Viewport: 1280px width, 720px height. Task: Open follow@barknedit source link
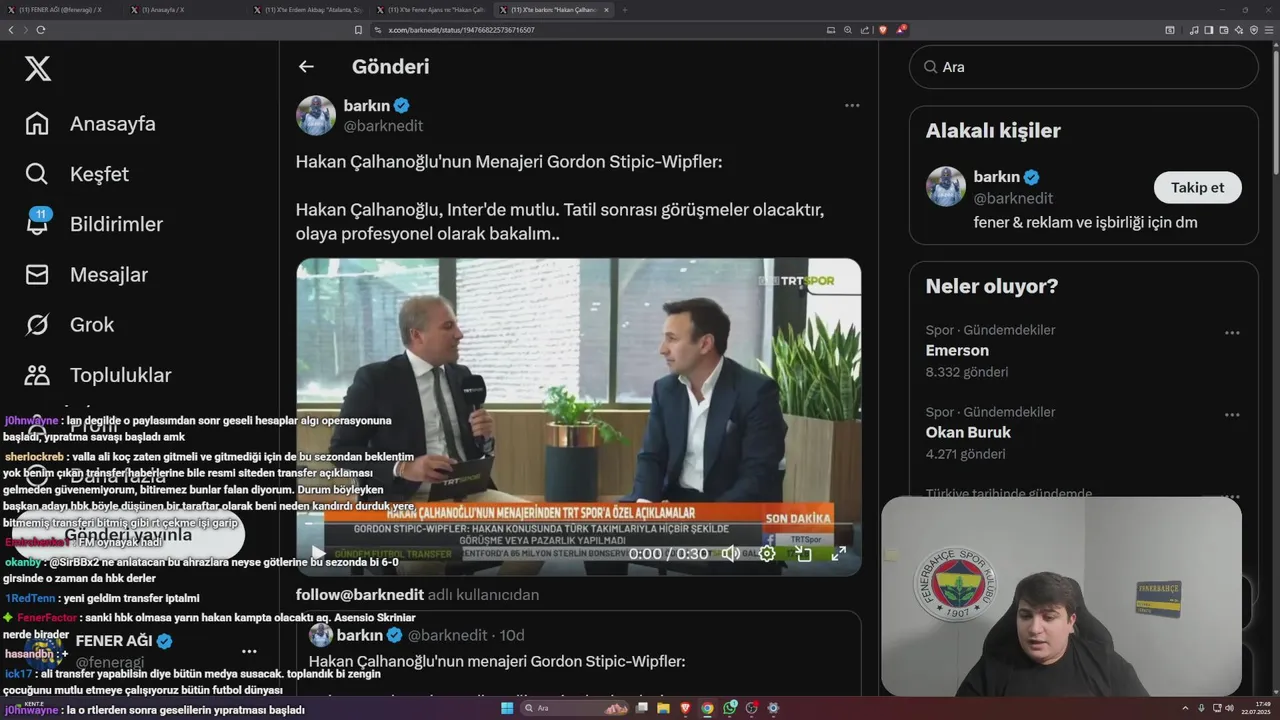click(360, 595)
